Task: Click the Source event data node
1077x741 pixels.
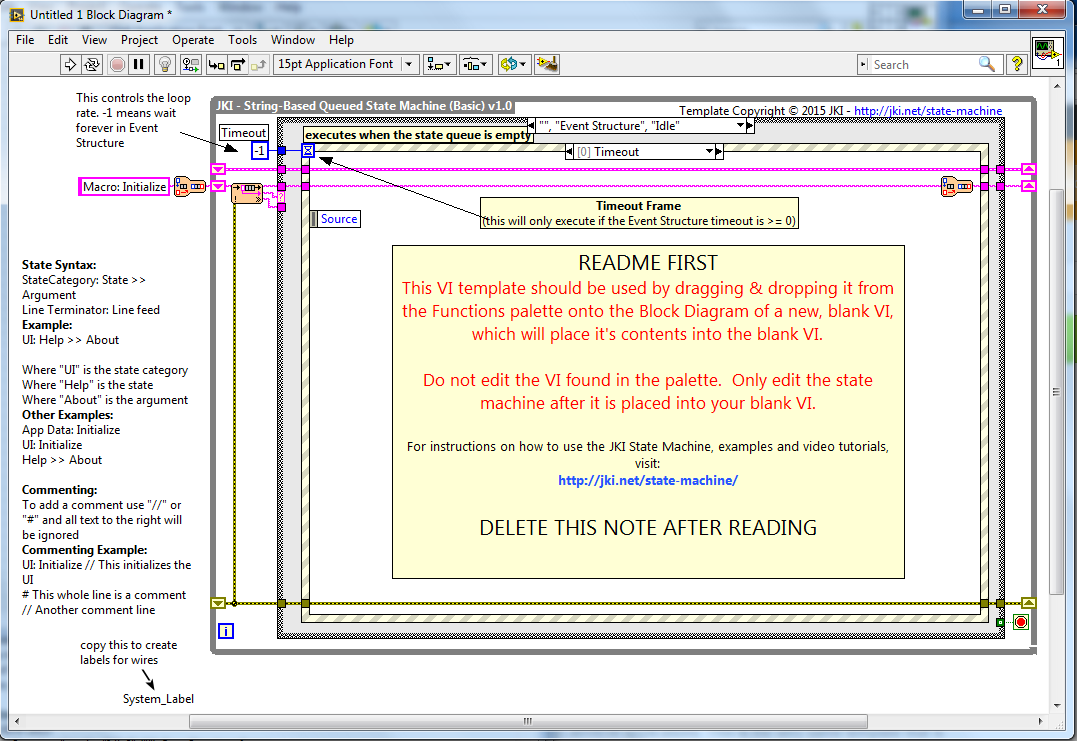Action: pos(335,219)
